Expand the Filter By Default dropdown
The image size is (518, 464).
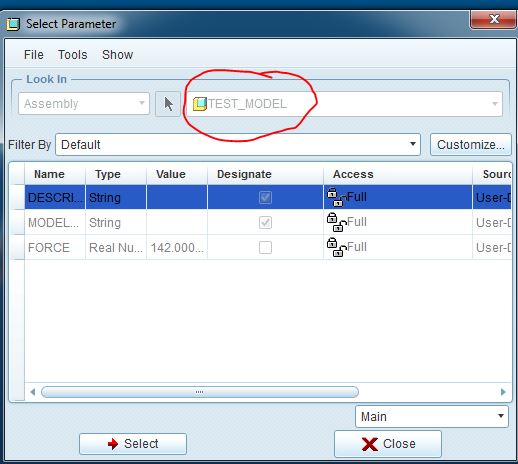pos(238,145)
